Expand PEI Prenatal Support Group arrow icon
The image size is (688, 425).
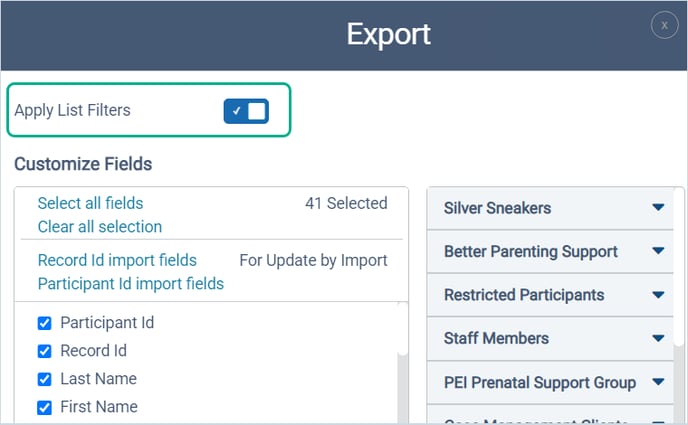pyautogui.click(x=658, y=382)
